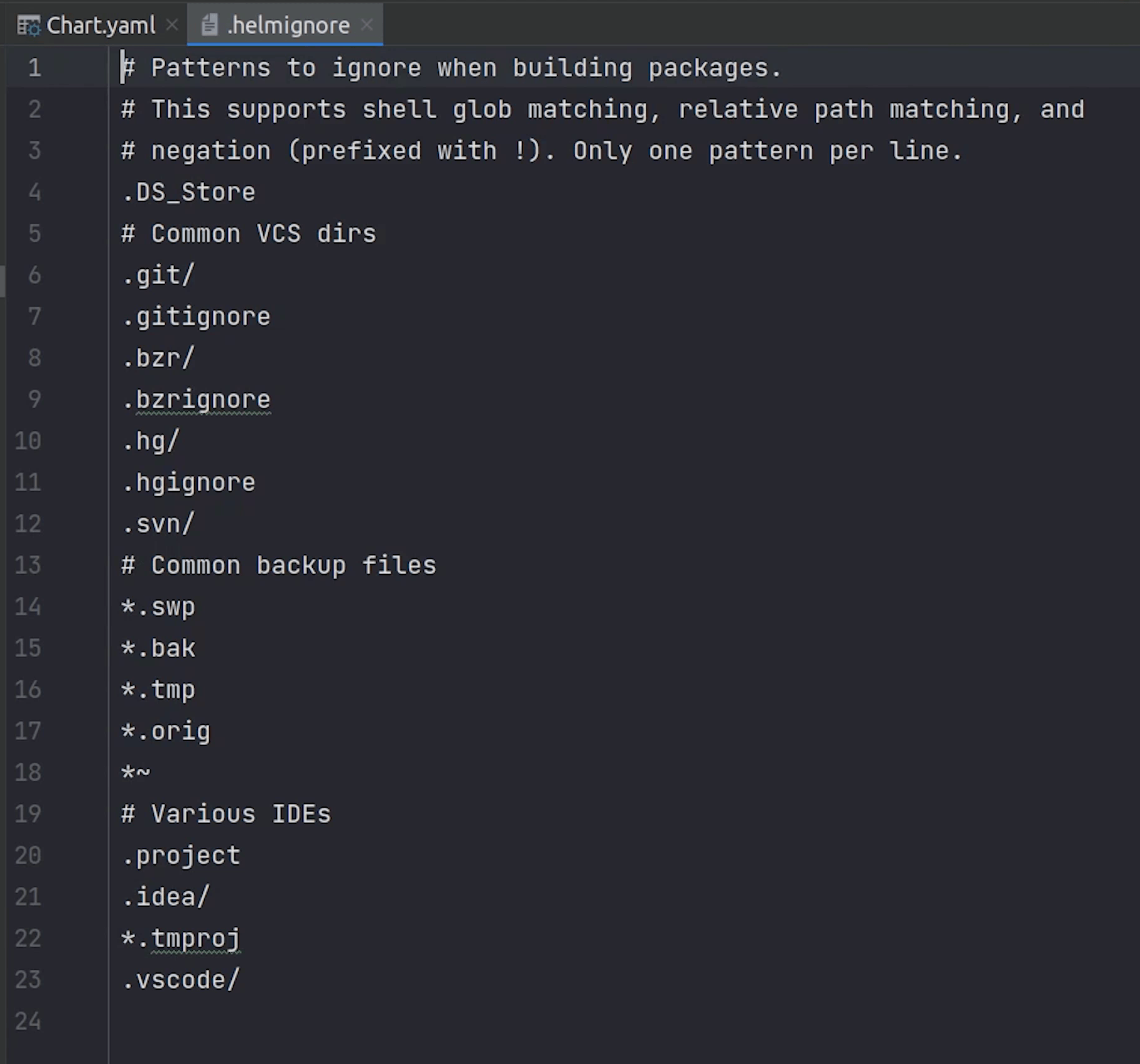1140x1064 pixels.
Task: Click line number 24 in the gutter
Action: (28, 1021)
